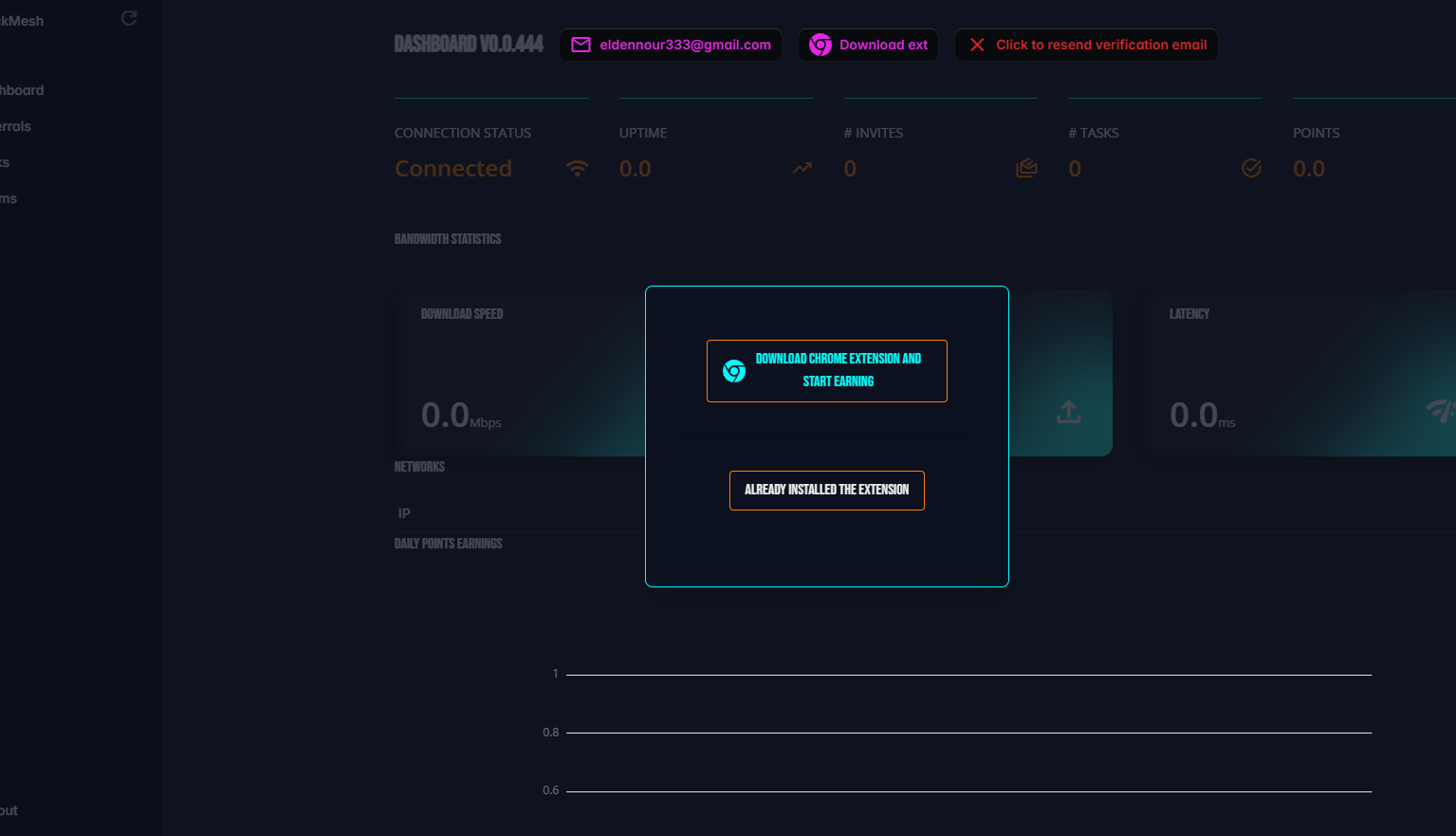1456x836 pixels.
Task: Click the invites icon in Invites stat
Action: click(x=1026, y=169)
